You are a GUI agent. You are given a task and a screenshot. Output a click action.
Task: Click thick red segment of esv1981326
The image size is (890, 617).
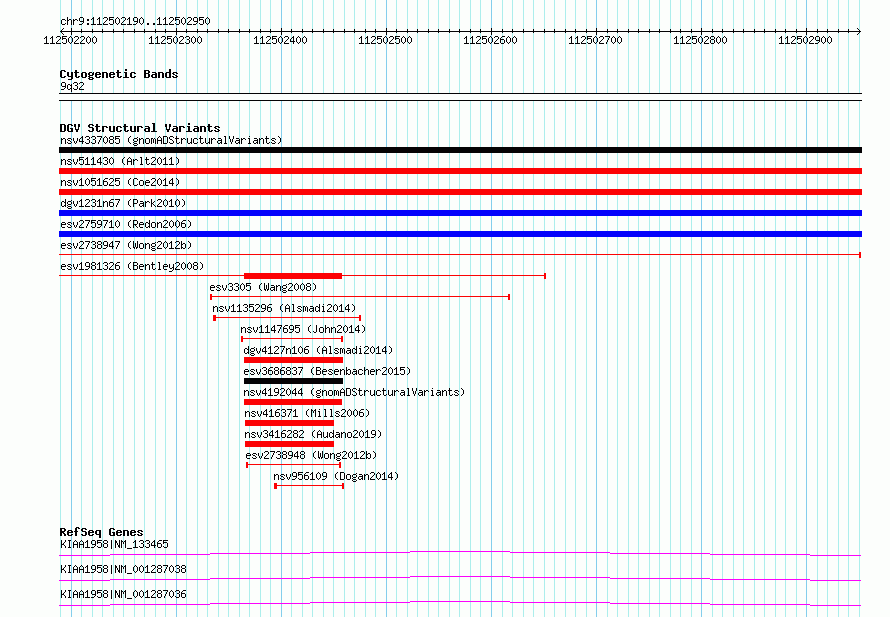[293, 276]
